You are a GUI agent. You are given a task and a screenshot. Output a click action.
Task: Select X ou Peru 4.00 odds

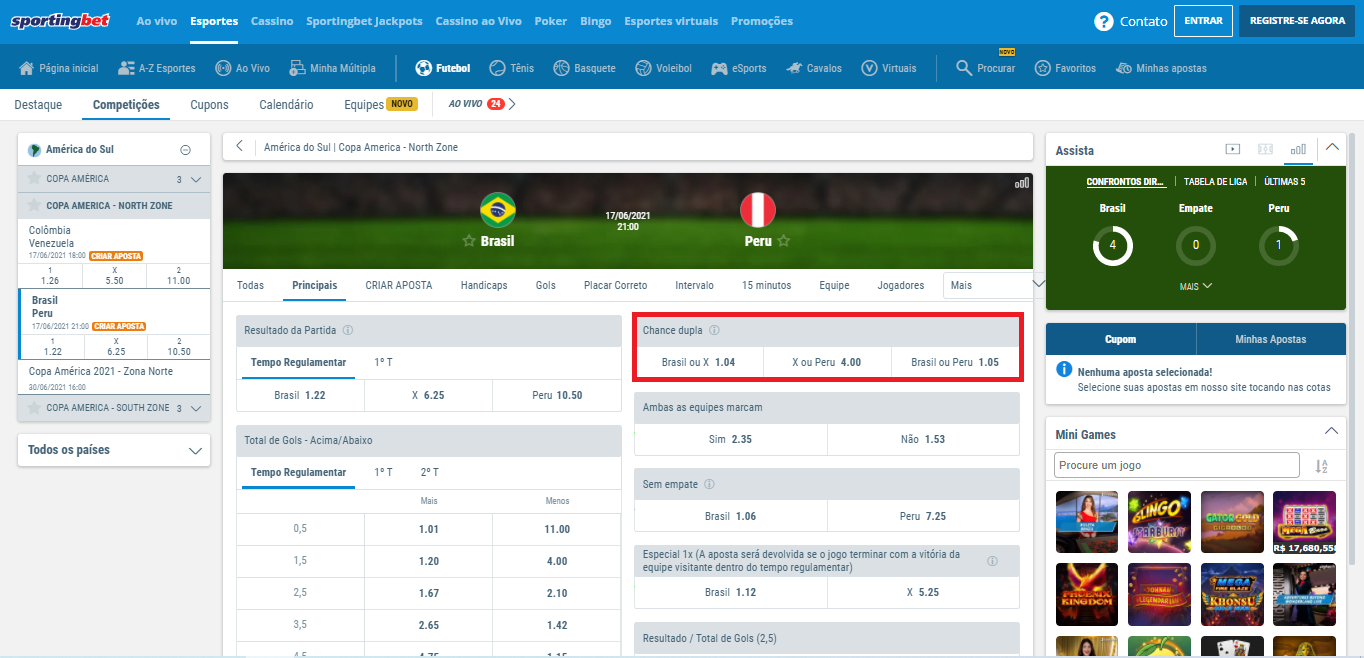(827, 362)
